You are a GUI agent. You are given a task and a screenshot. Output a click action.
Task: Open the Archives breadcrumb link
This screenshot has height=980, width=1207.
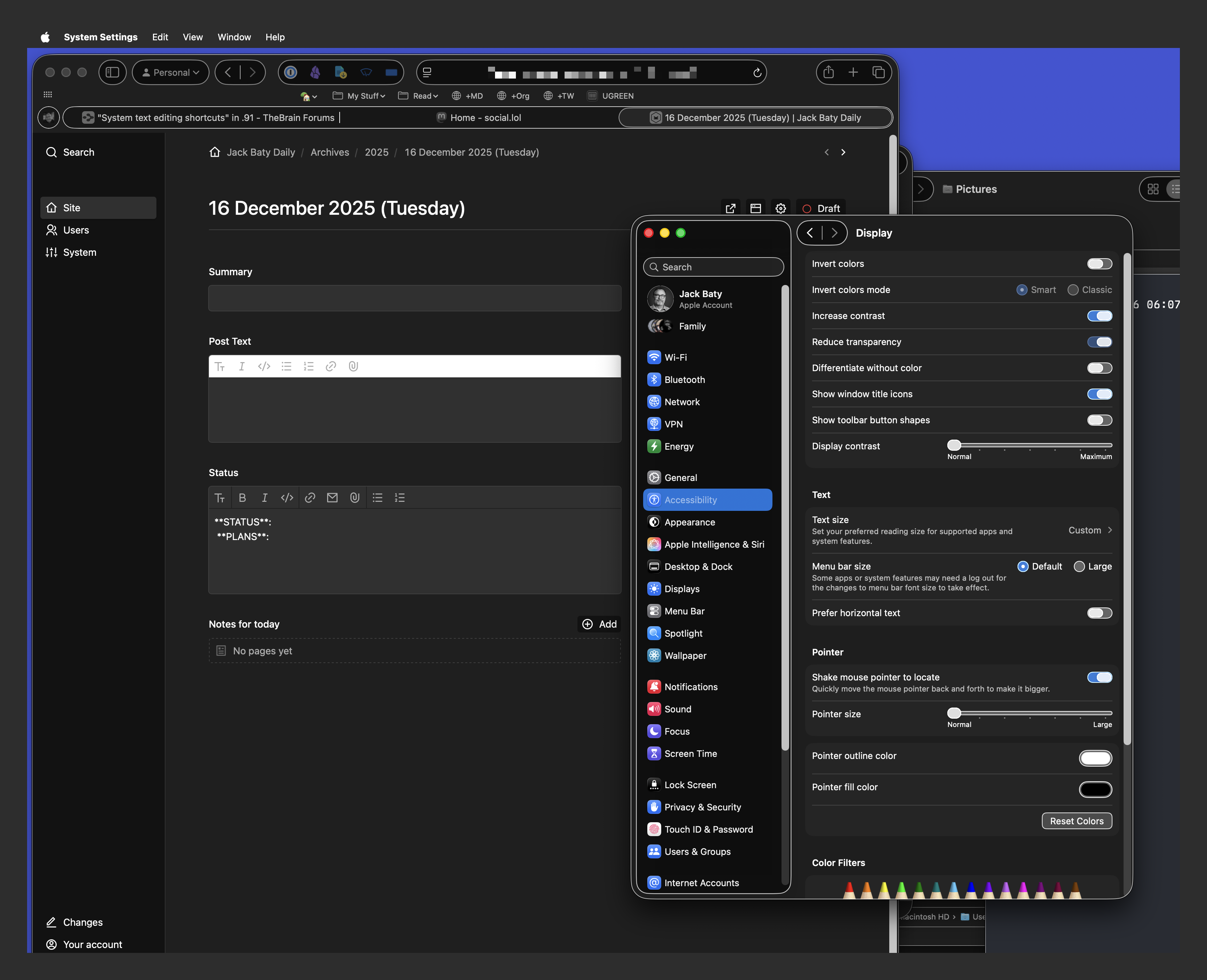click(329, 152)
